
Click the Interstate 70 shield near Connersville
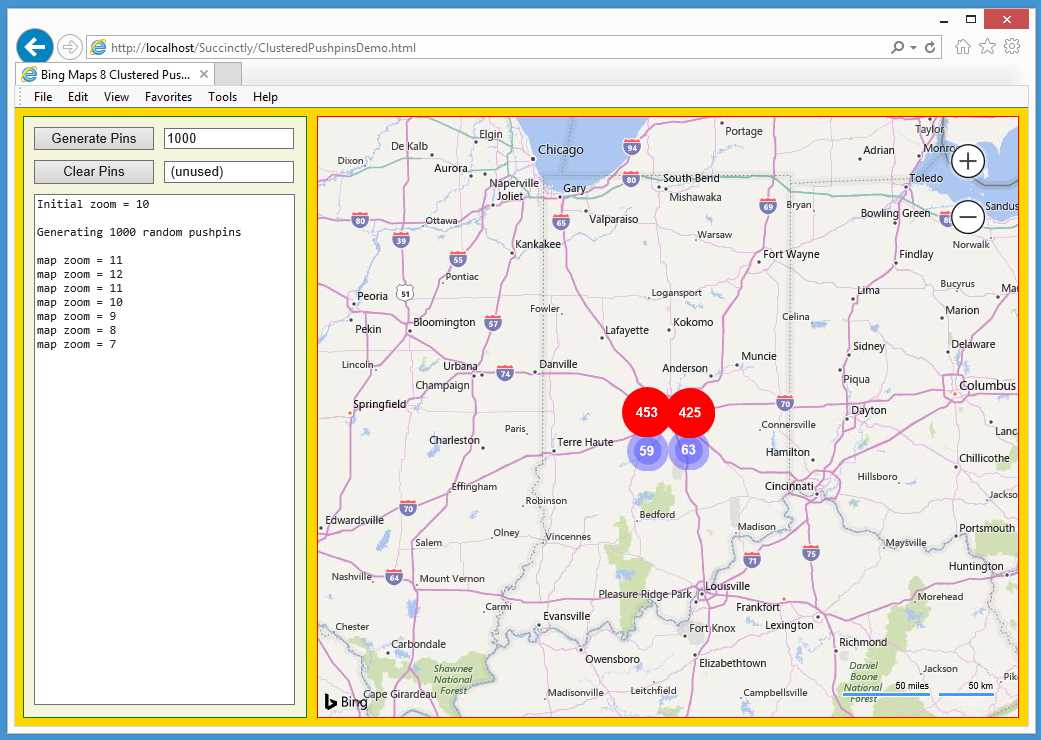click(x=785, y=403)
